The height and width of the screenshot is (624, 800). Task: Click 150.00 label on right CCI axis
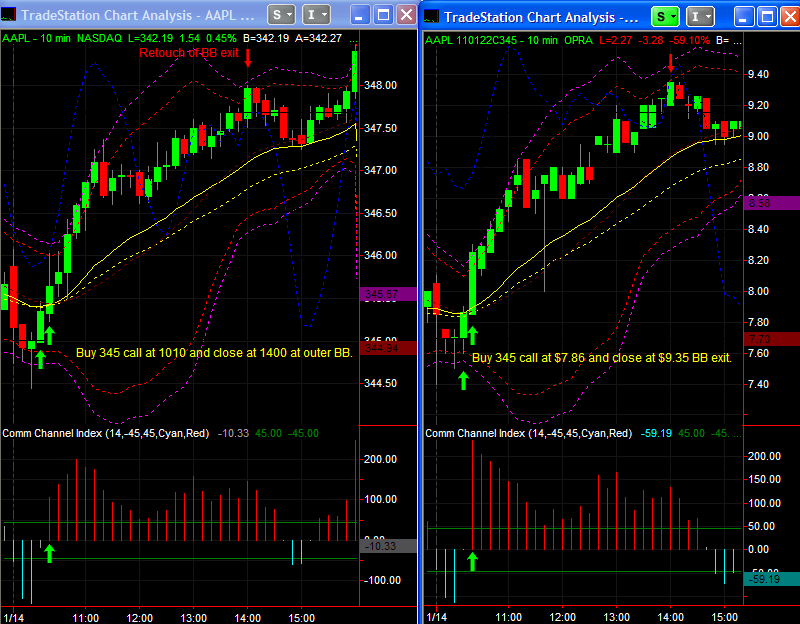[764, 479]
